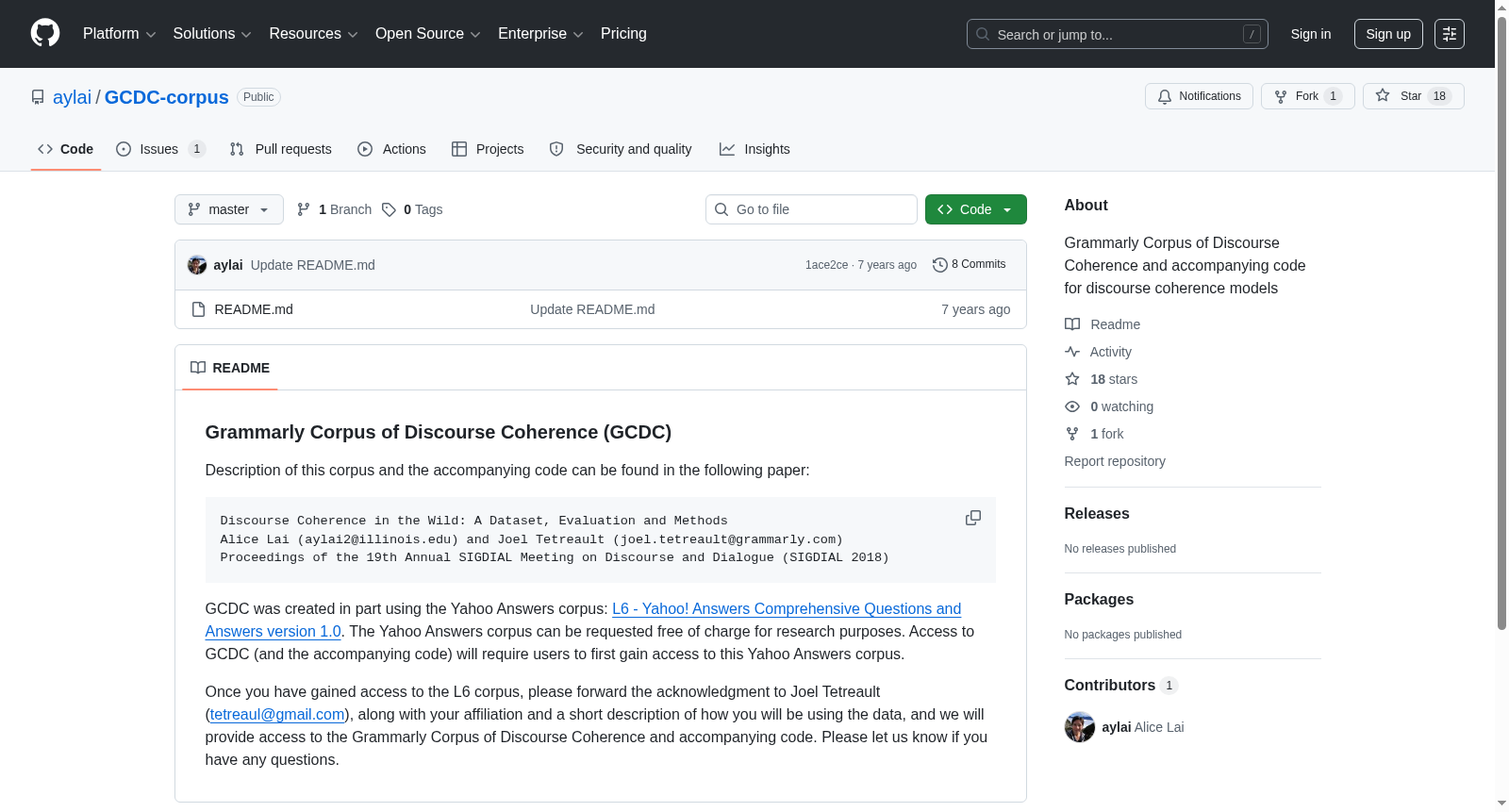The width and height of the screenshot is (1509, 812).
Task: Click the Sign in link
Action: tap(1311, 34)
